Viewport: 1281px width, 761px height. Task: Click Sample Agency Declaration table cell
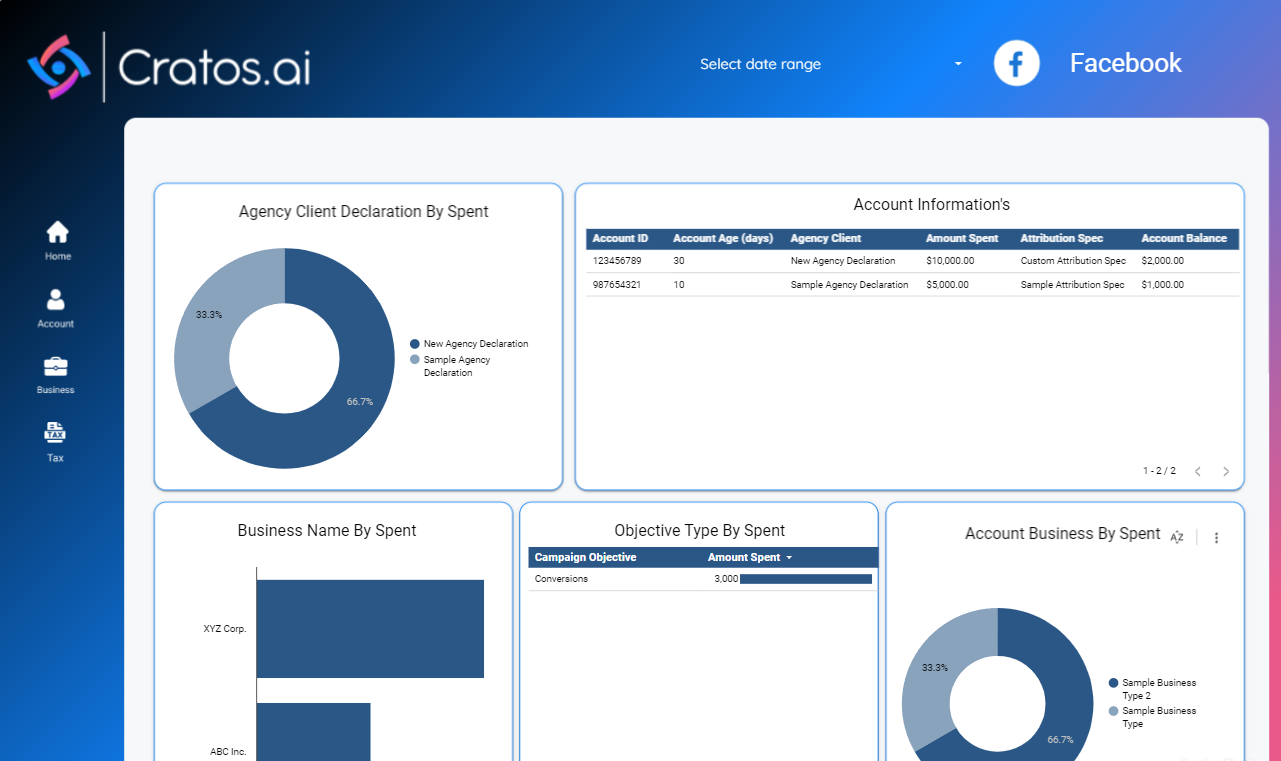tap(849, 285)
